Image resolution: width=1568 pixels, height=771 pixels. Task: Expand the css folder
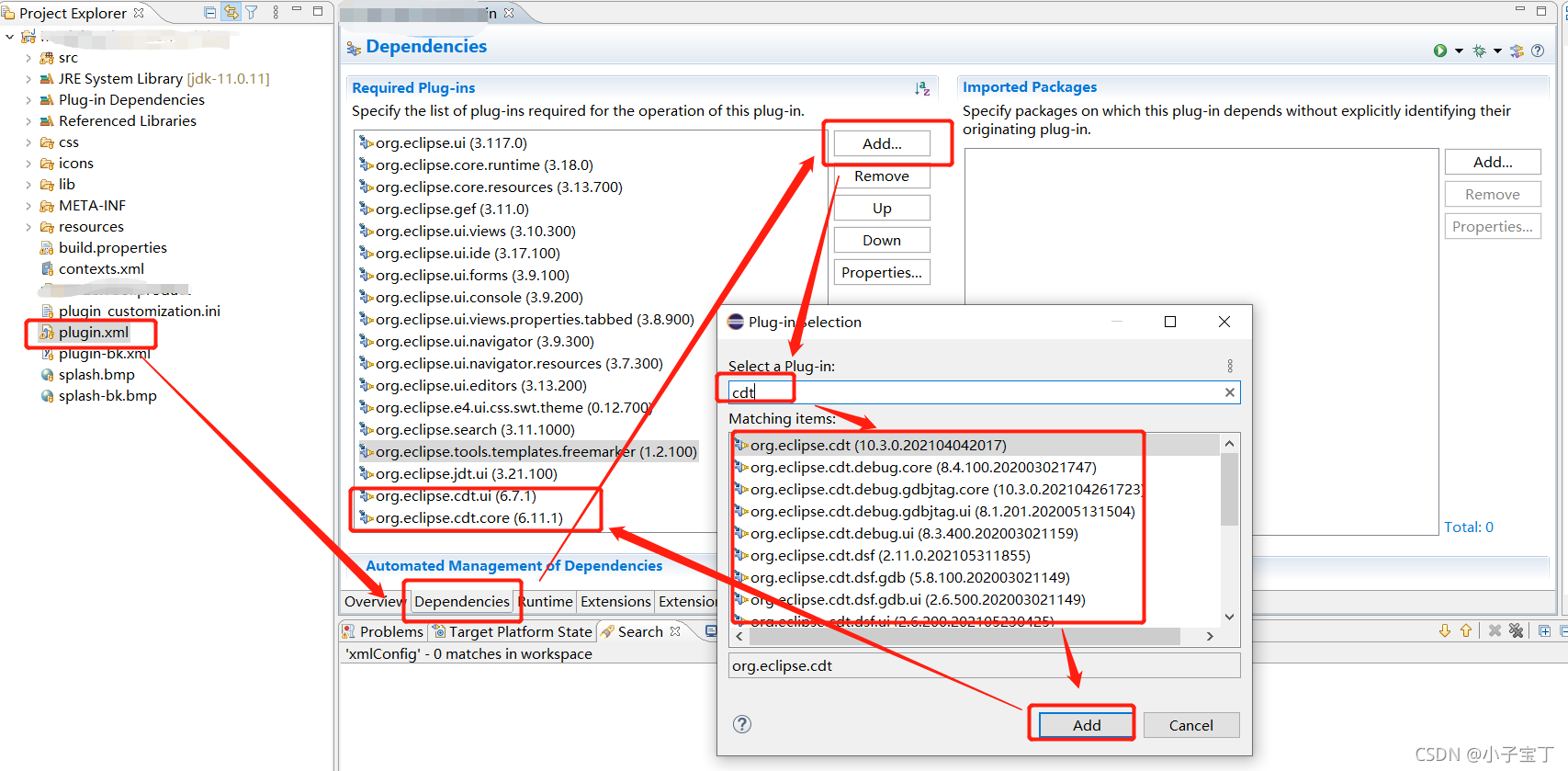pos(28,142)
